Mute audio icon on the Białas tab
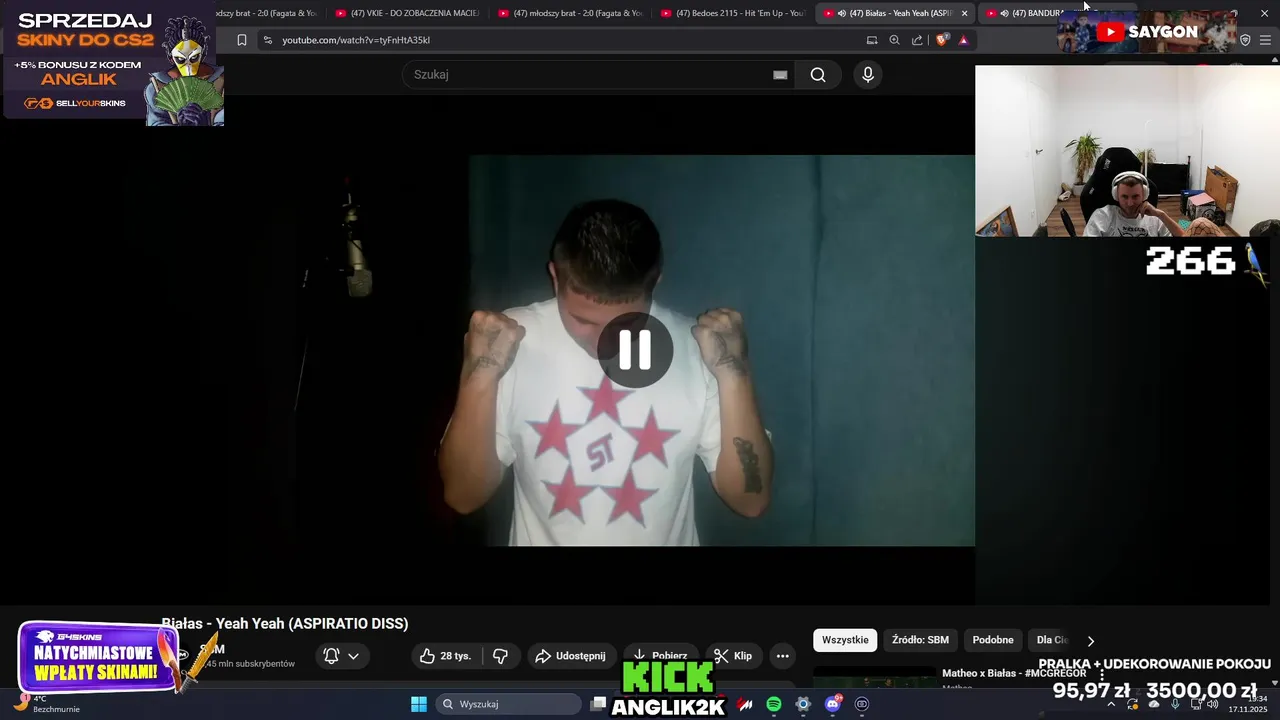This screenshot has width=1280, height=720. click(x=841, y=13)
